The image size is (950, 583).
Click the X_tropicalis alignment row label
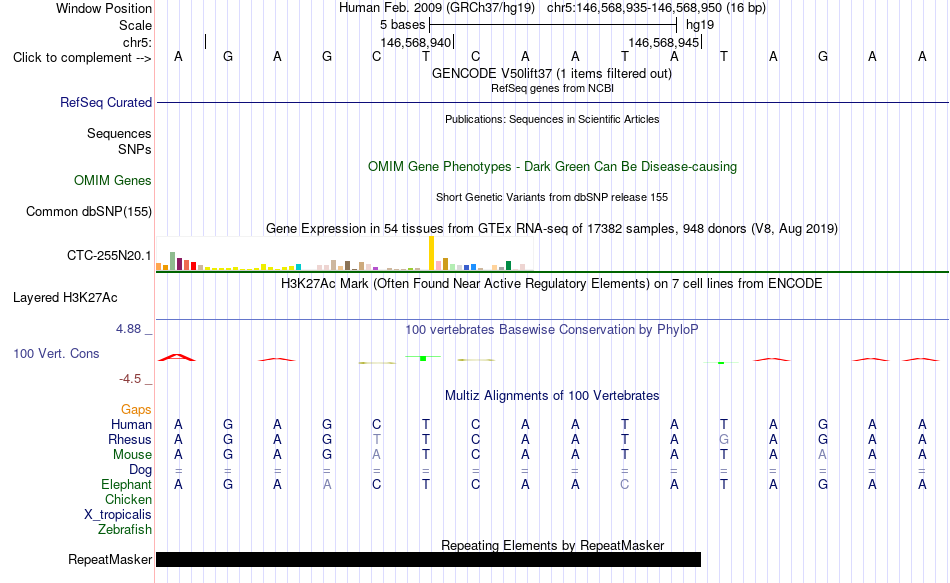pos(117,515)
